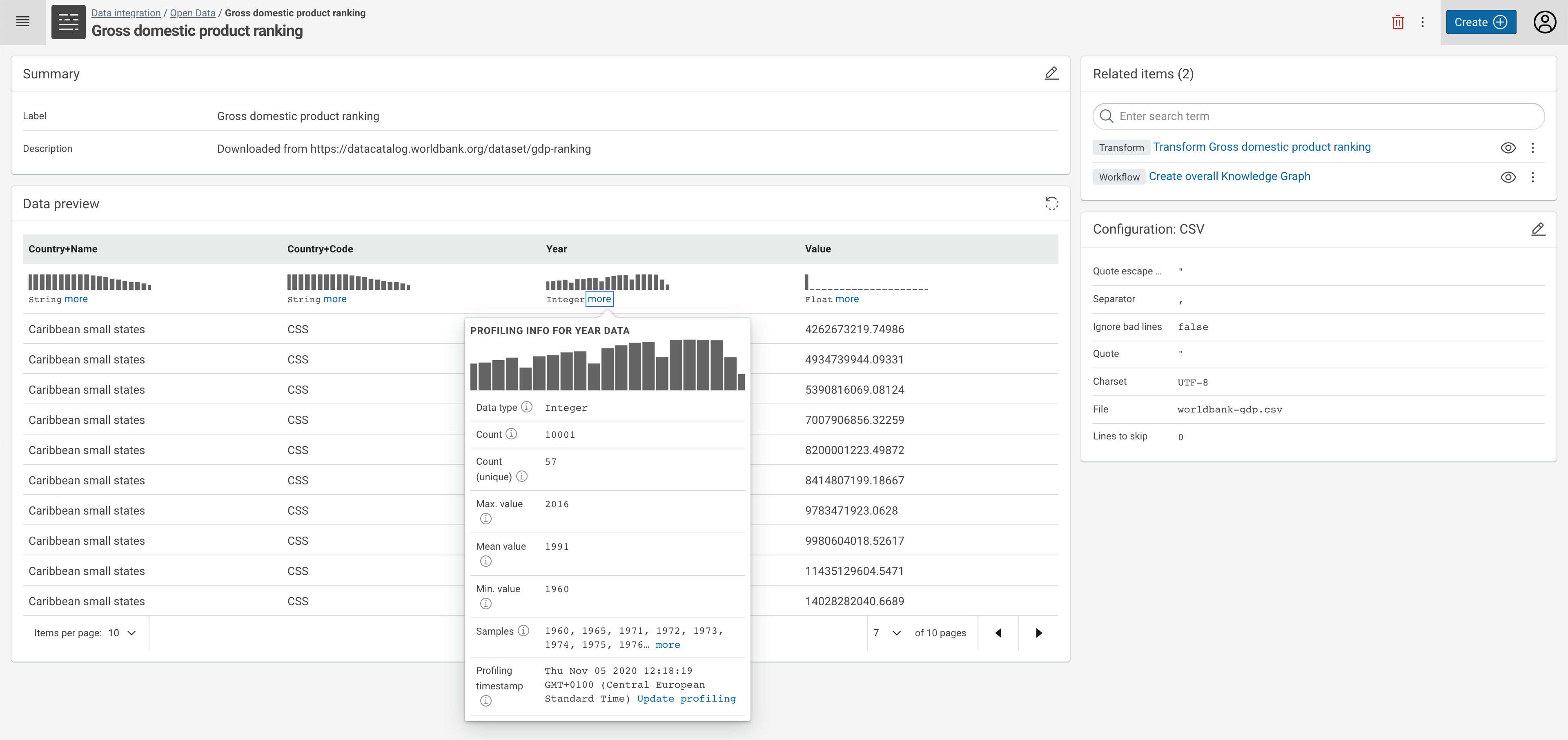Open the page number selector dropdown
1568x740 pixels.
(887, 633)
